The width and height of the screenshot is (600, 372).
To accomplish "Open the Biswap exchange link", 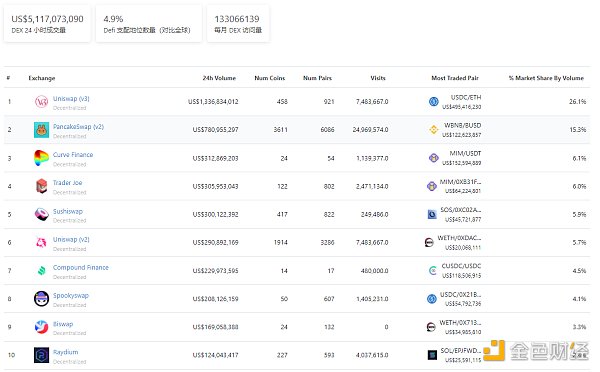I will tap(63, 324).
